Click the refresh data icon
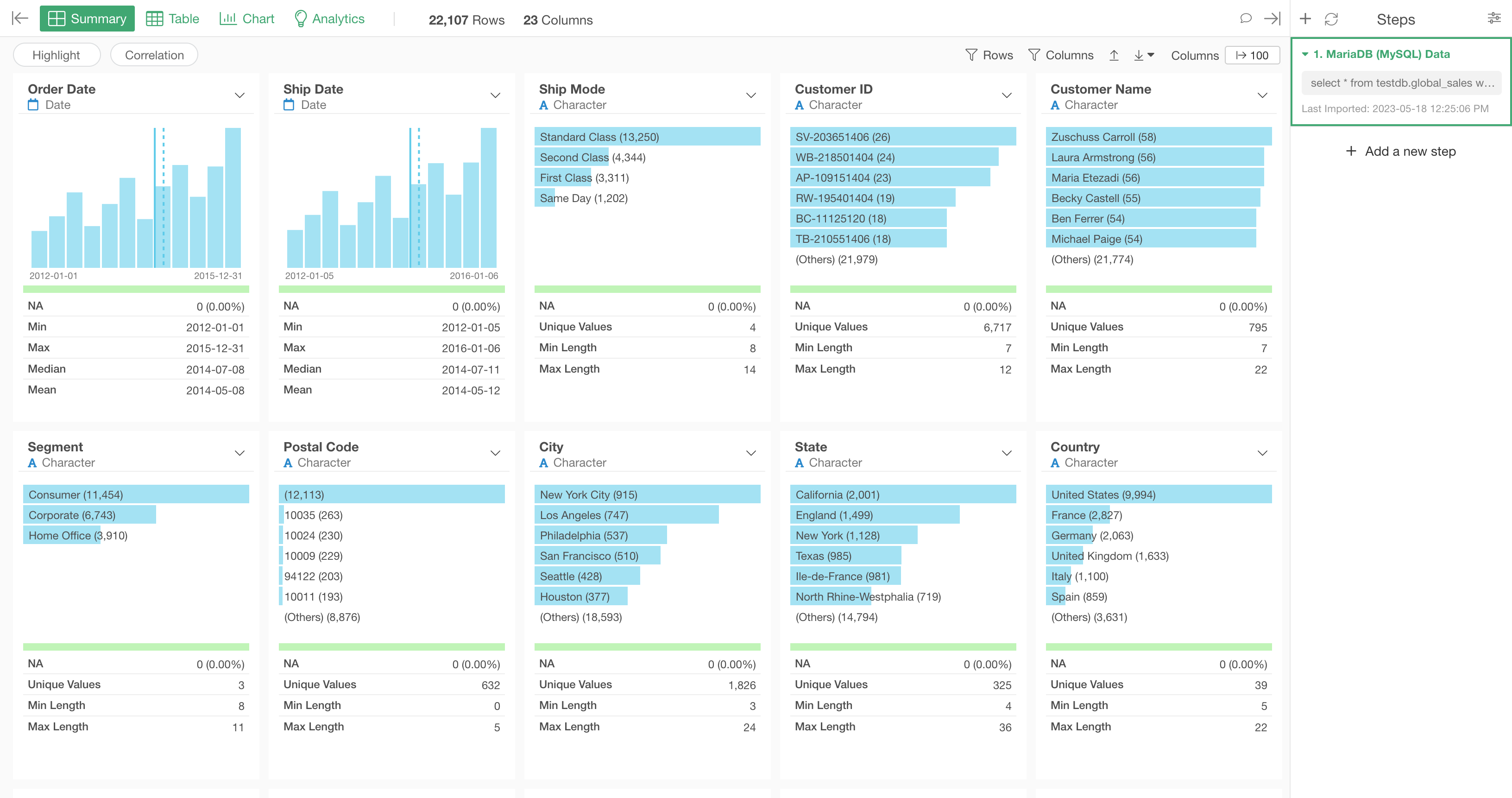The height and width of the screenshot is (798, 1512). point(1331,19)
